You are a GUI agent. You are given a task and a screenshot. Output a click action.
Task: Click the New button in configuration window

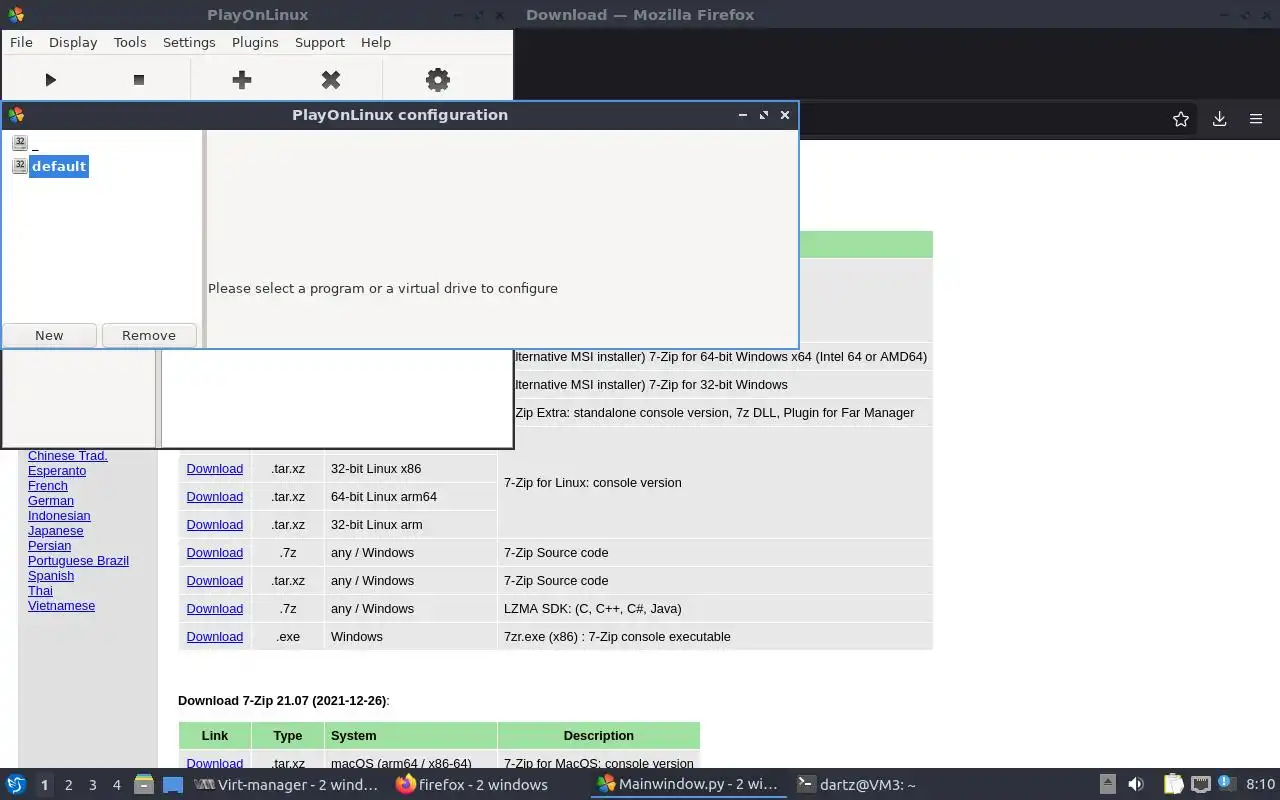(x=49, y=335)
